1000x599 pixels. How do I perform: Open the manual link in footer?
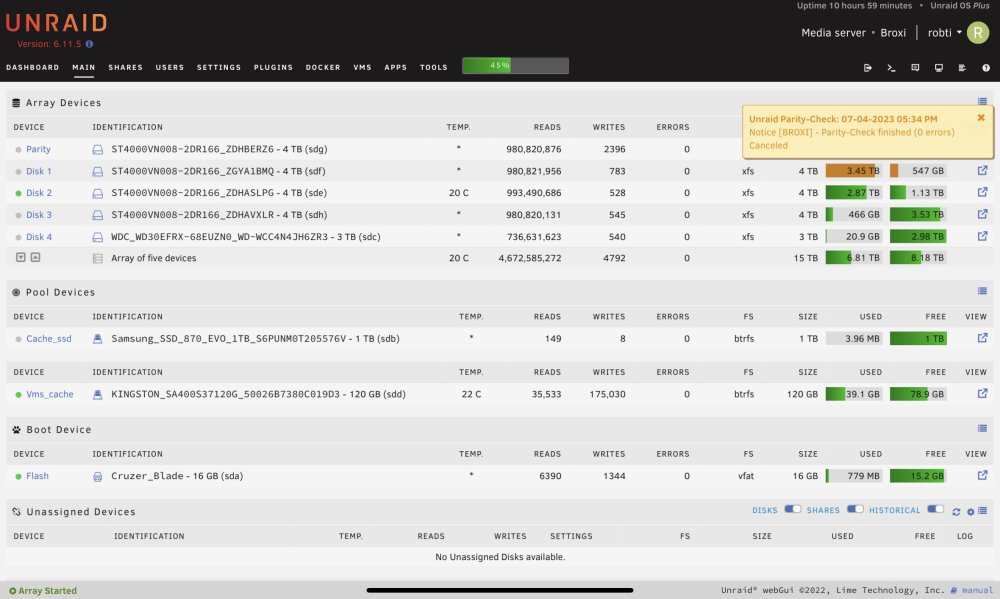point(977,590)
